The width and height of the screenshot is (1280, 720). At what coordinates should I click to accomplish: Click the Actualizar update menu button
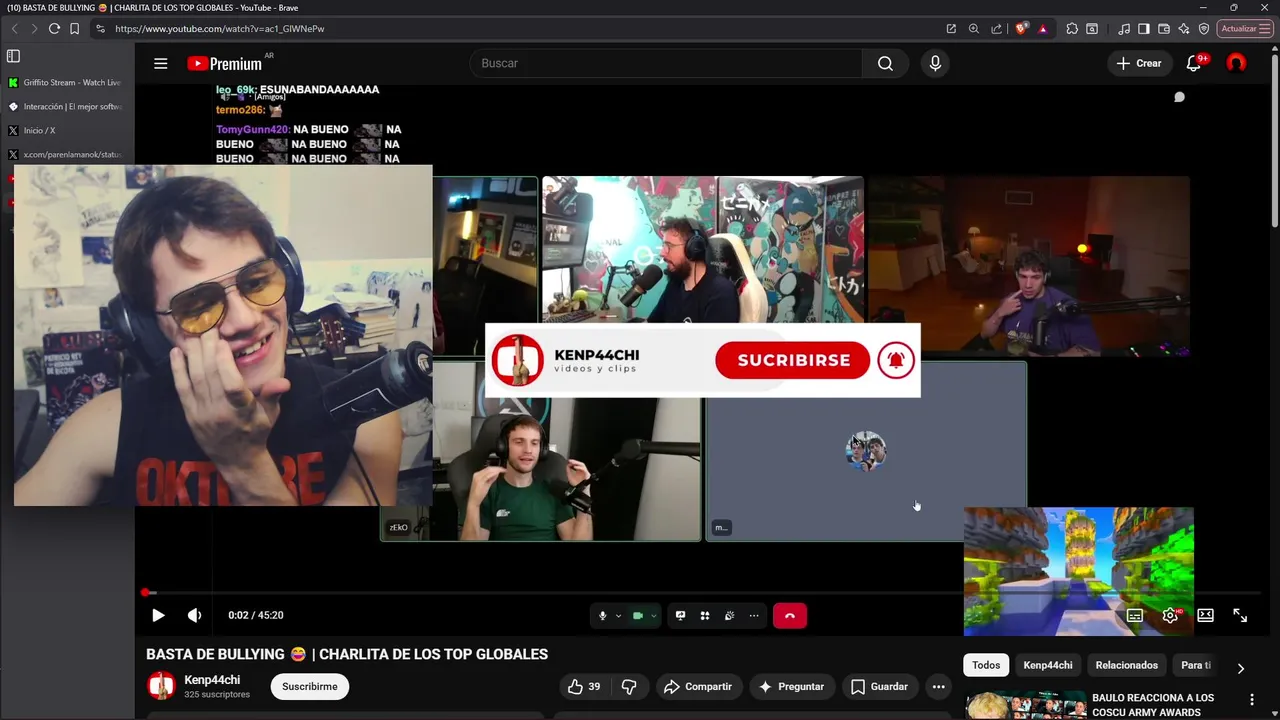click(x=1245, y=29)
